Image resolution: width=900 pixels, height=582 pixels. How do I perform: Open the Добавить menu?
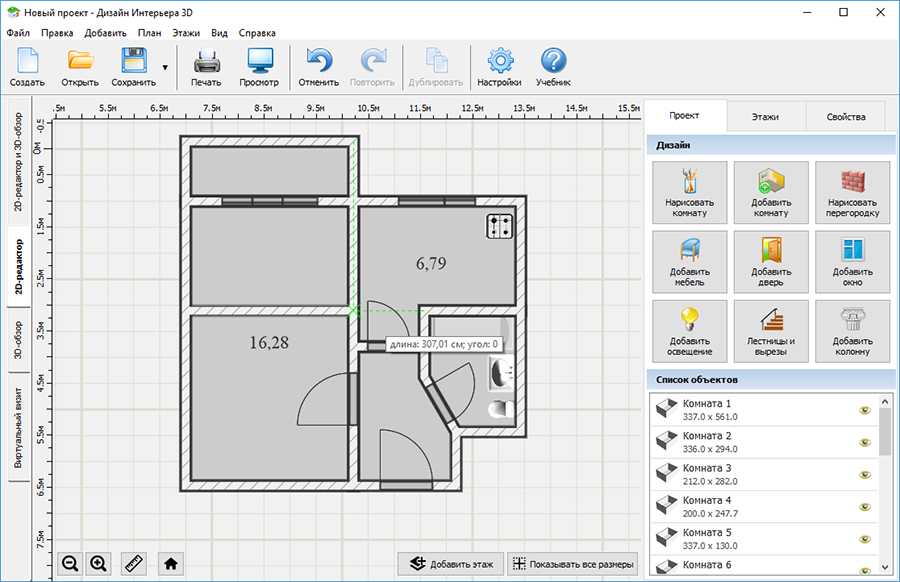point(106,33)
